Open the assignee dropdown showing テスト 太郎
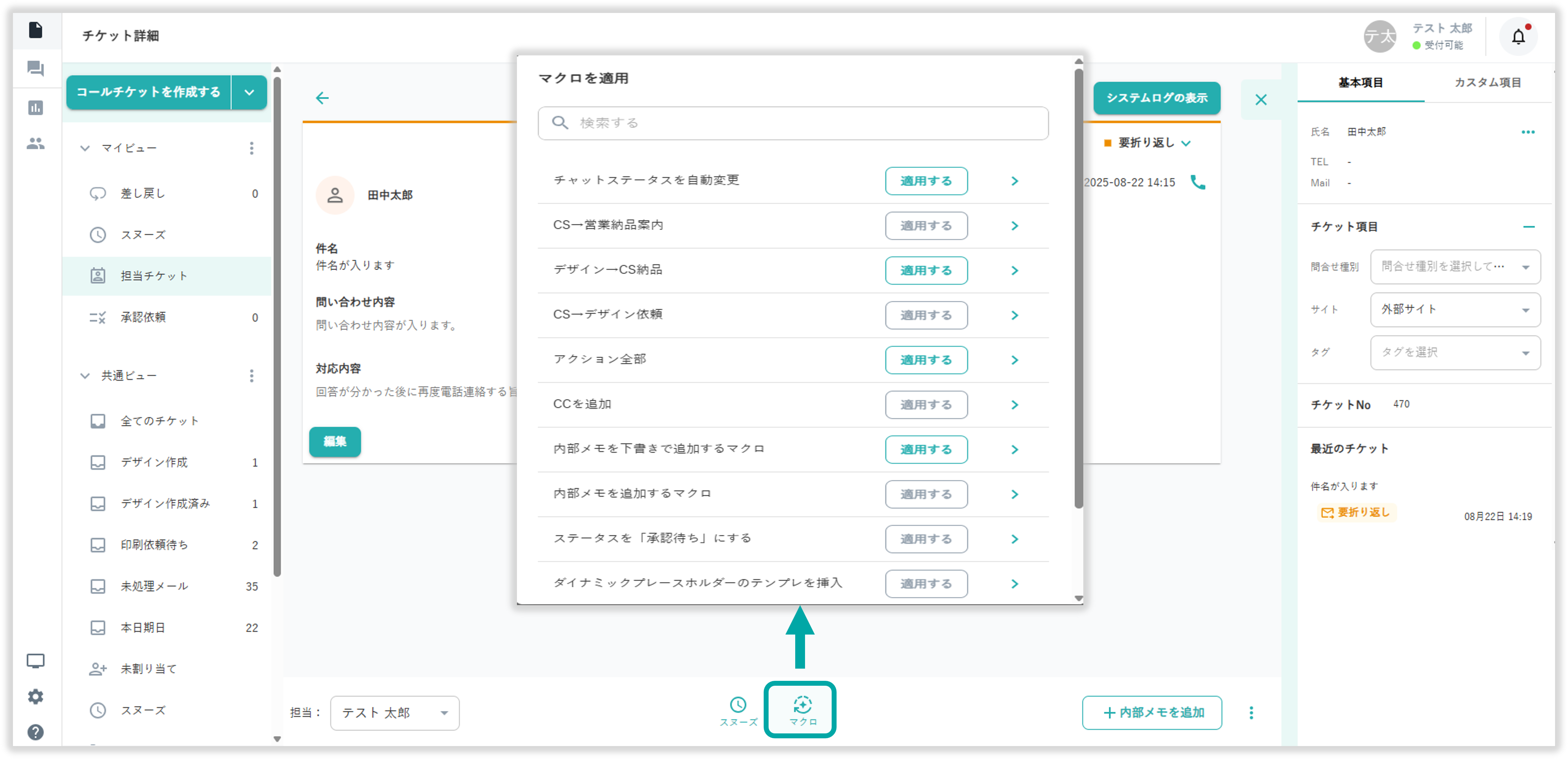 tap(394, 713)
